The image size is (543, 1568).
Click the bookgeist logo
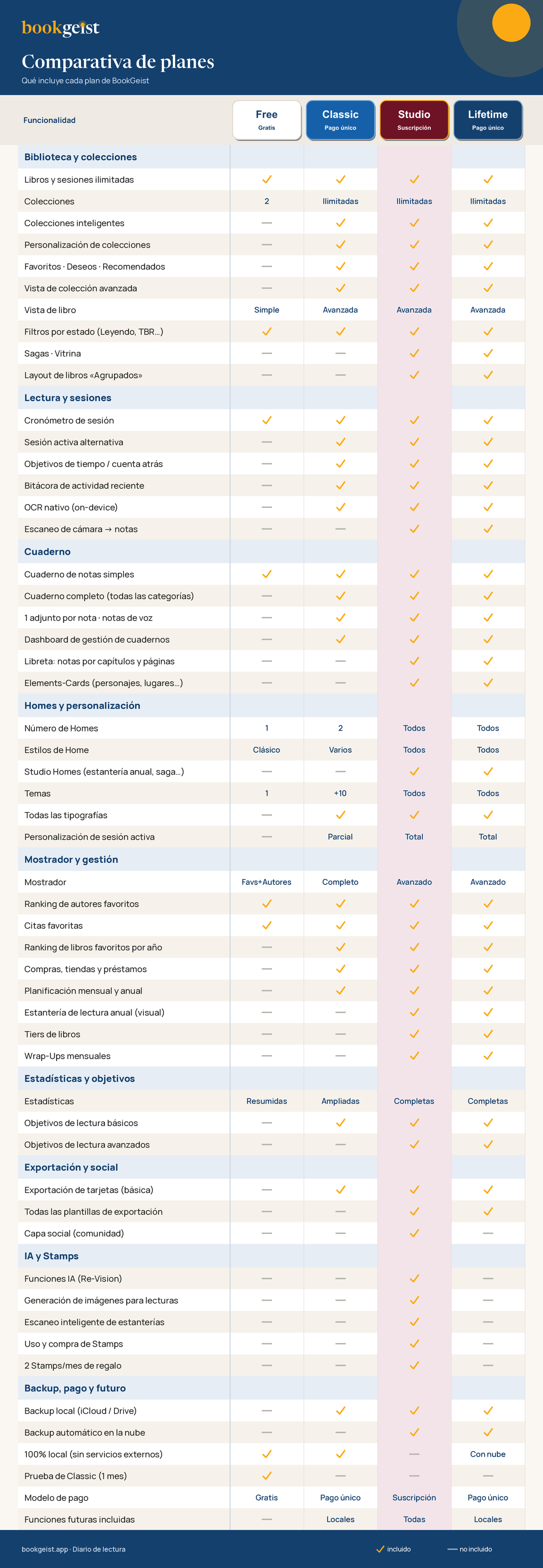click(60, 28)
